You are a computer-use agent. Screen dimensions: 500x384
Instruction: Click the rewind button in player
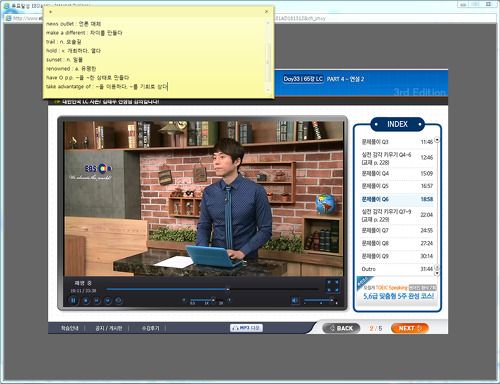click(96, 301)
